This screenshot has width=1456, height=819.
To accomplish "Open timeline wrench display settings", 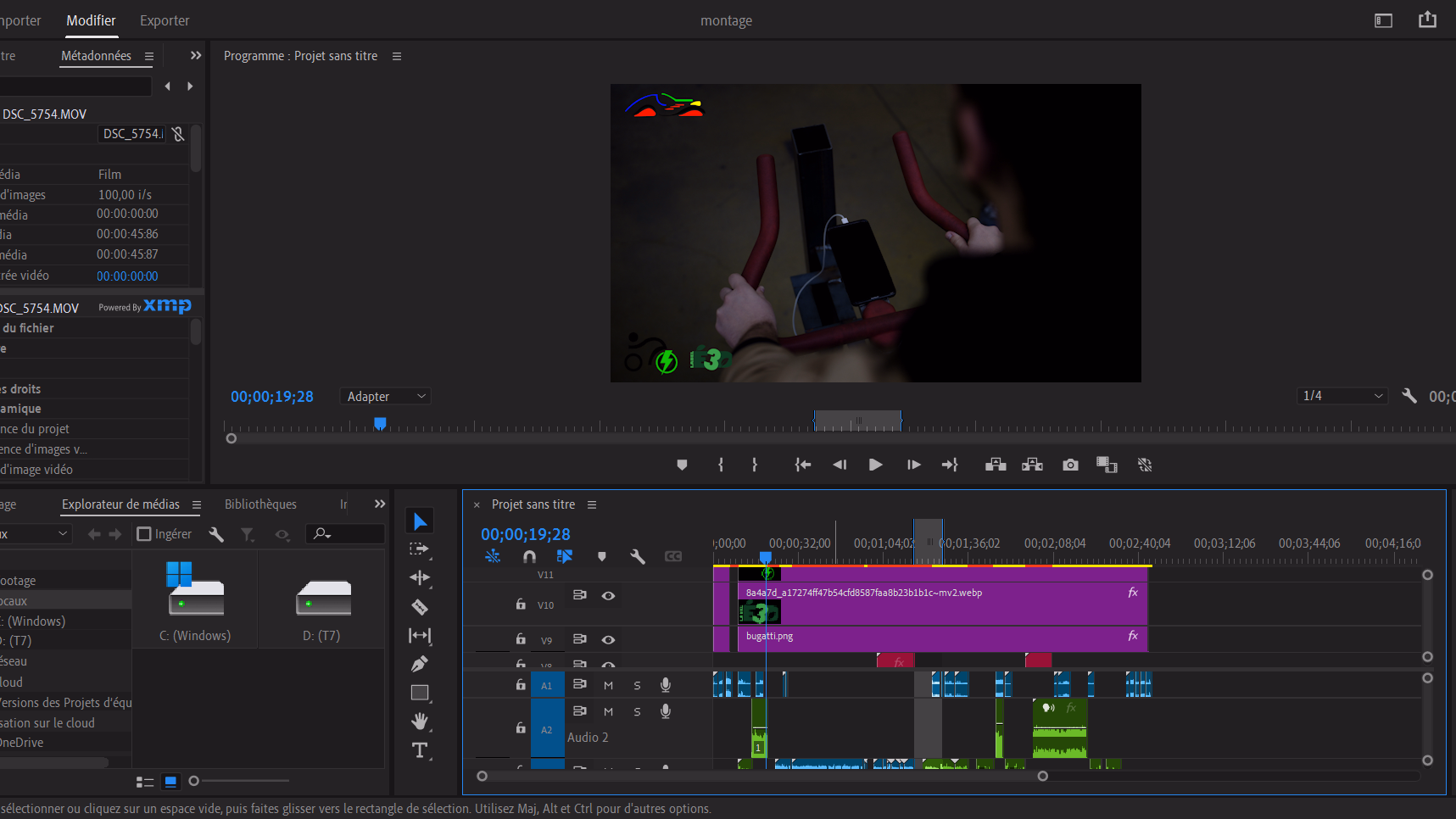I will point(638,557).
